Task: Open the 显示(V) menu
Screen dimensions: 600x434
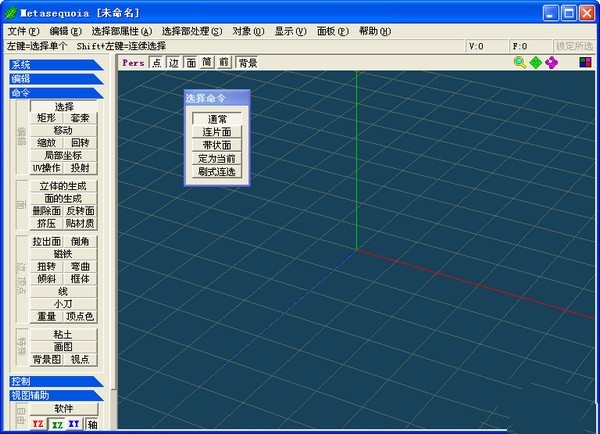Action: click(x=290, y=31)
